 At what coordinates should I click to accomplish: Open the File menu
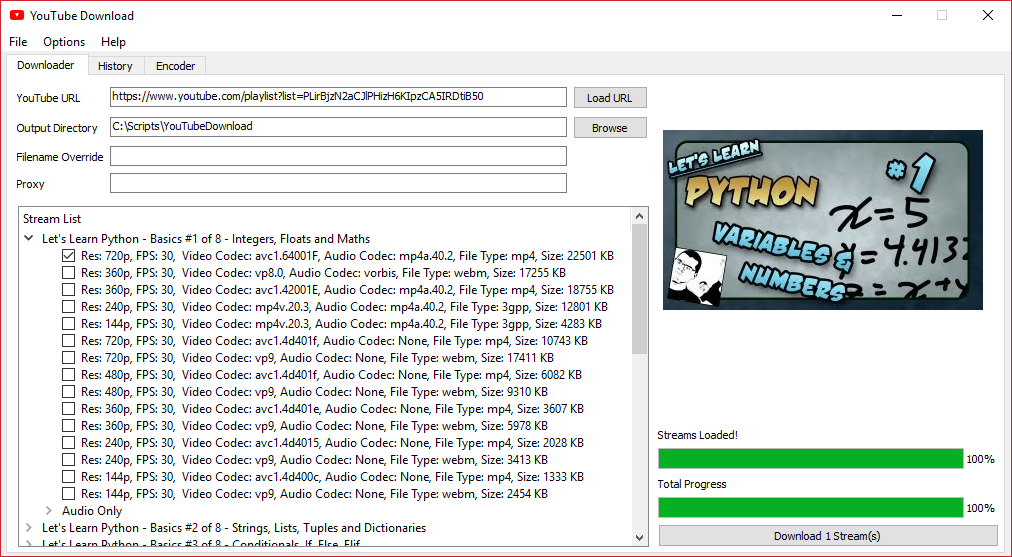pyautogui.click(x=18, y=42)
